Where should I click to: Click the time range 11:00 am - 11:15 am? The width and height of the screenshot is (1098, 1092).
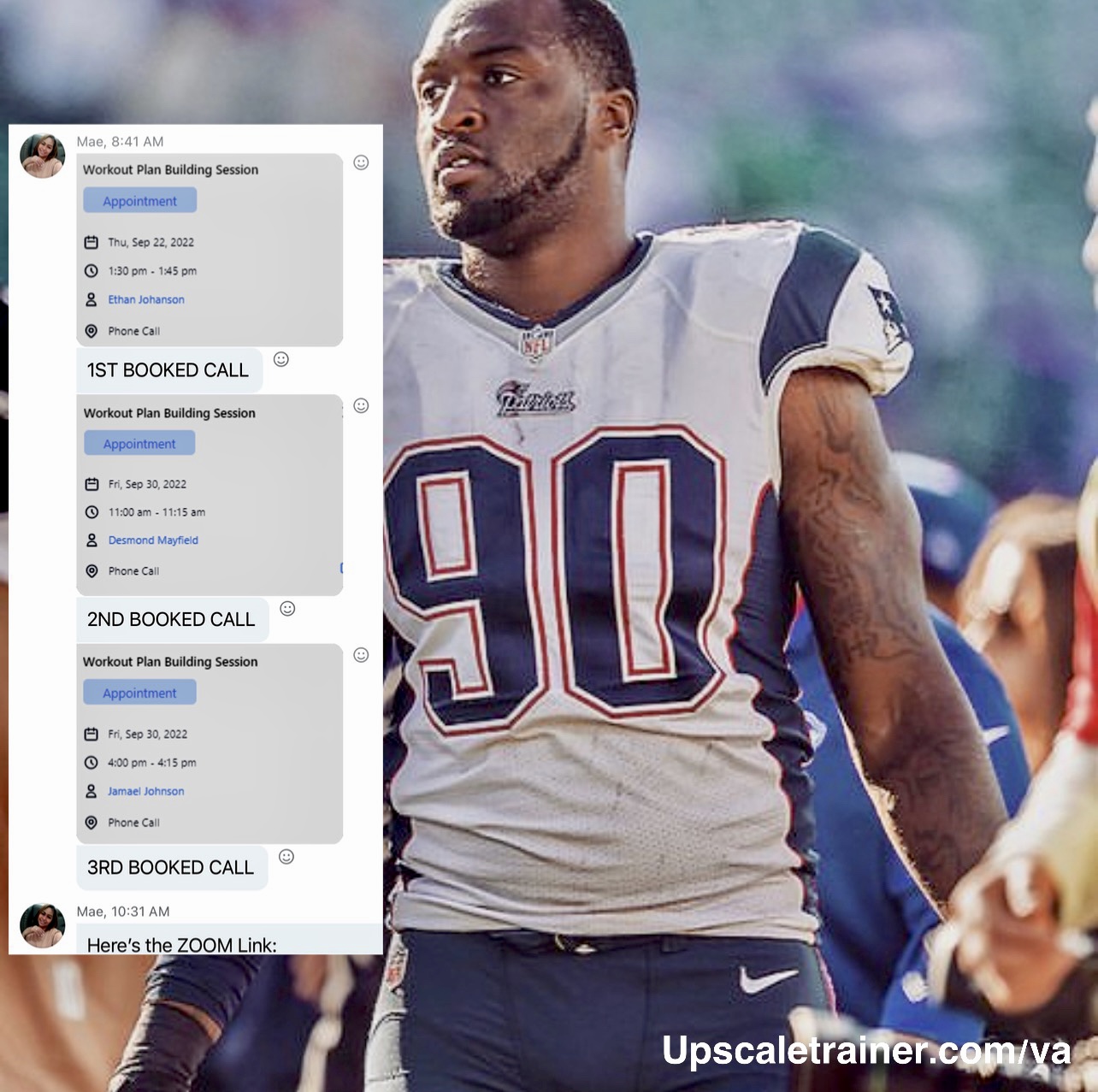point(156,512)
